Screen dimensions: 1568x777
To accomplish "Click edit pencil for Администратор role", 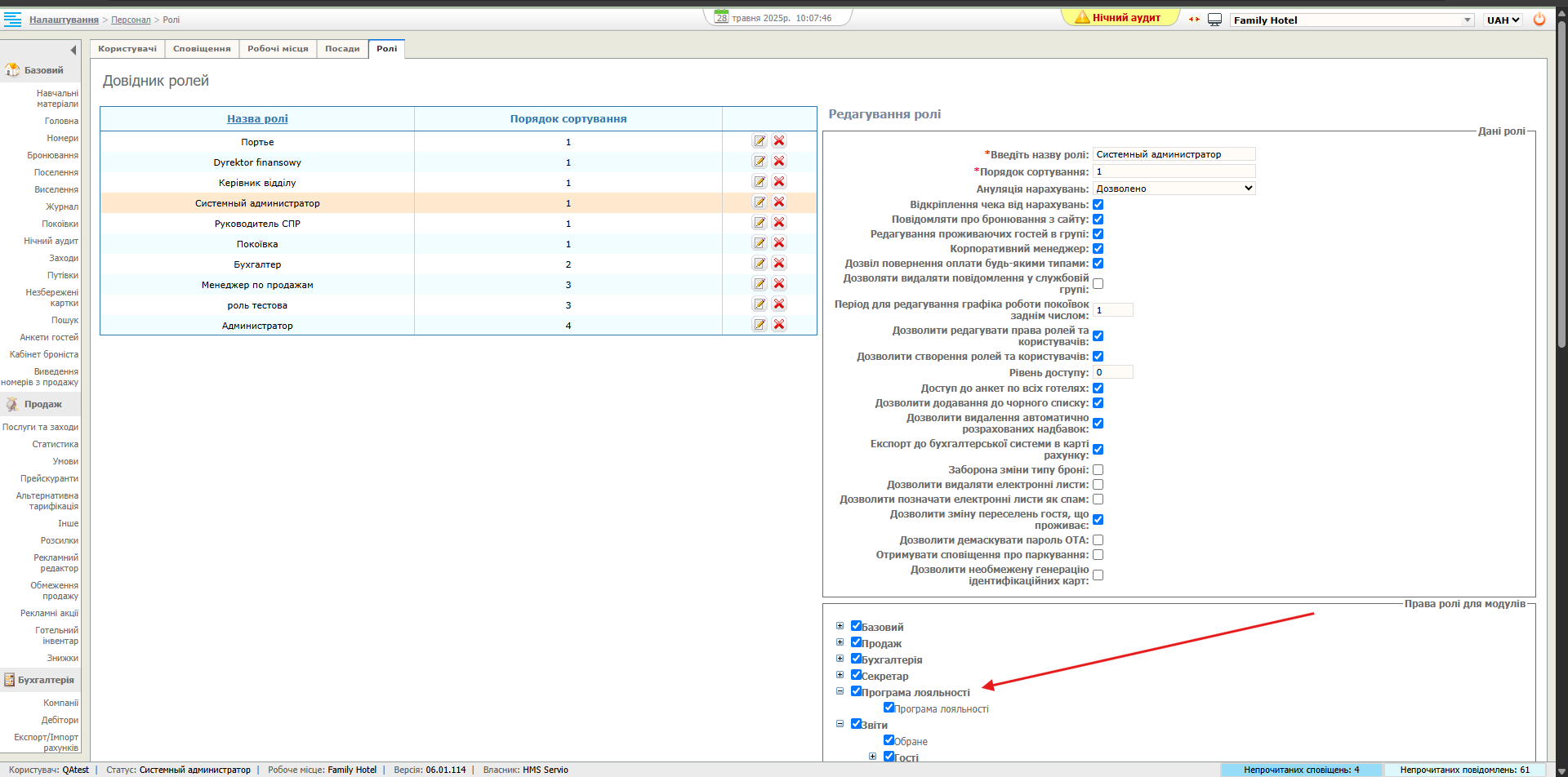I will (x=759, y=325).
